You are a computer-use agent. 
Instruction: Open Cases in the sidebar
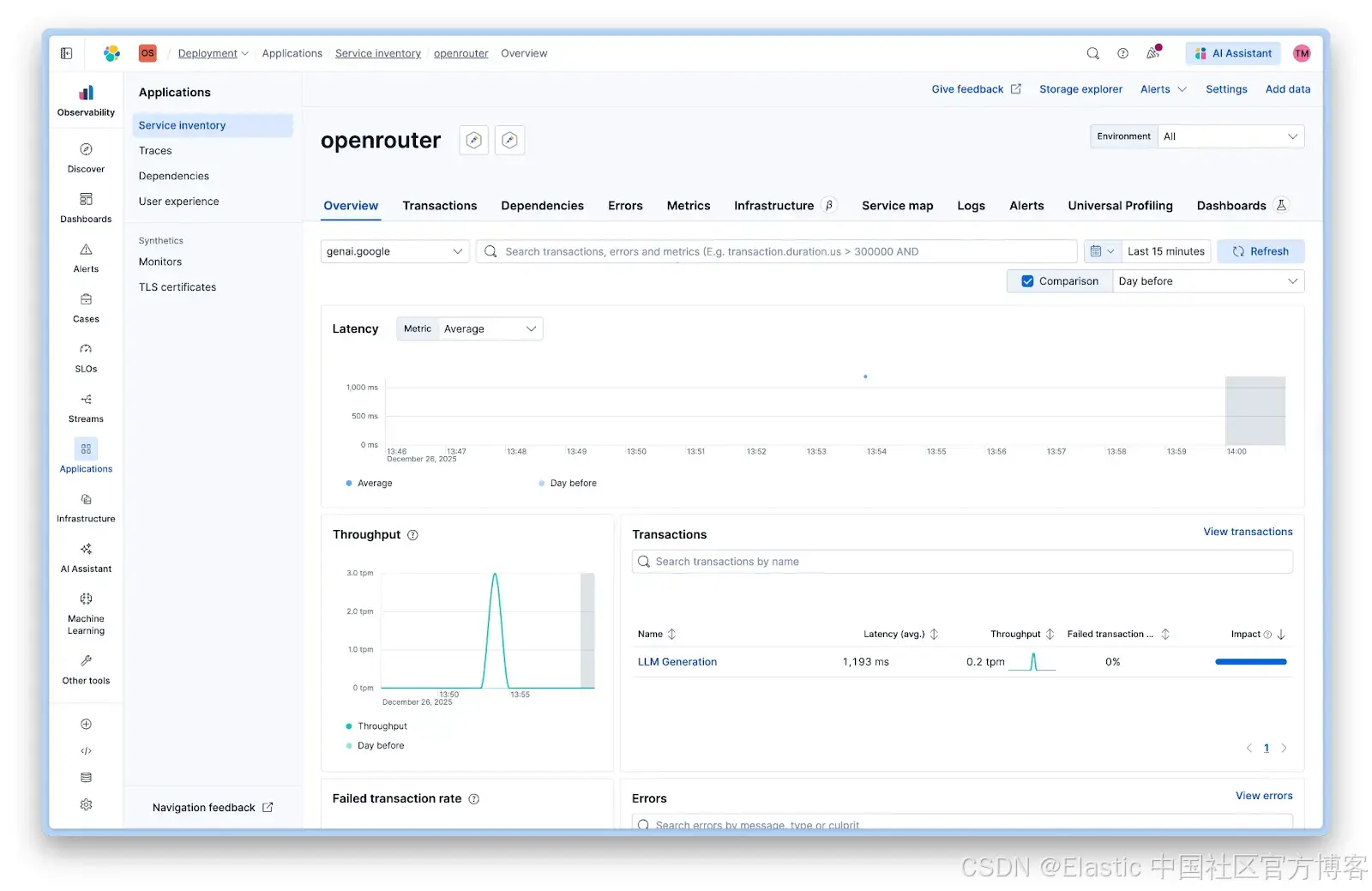86,308
